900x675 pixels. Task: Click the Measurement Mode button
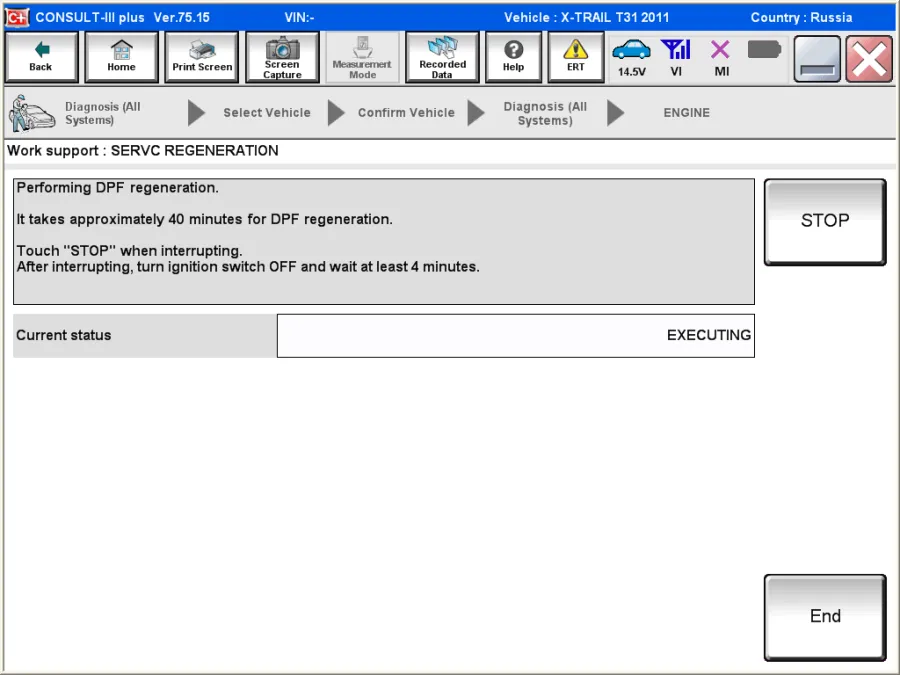click(362, 57)
